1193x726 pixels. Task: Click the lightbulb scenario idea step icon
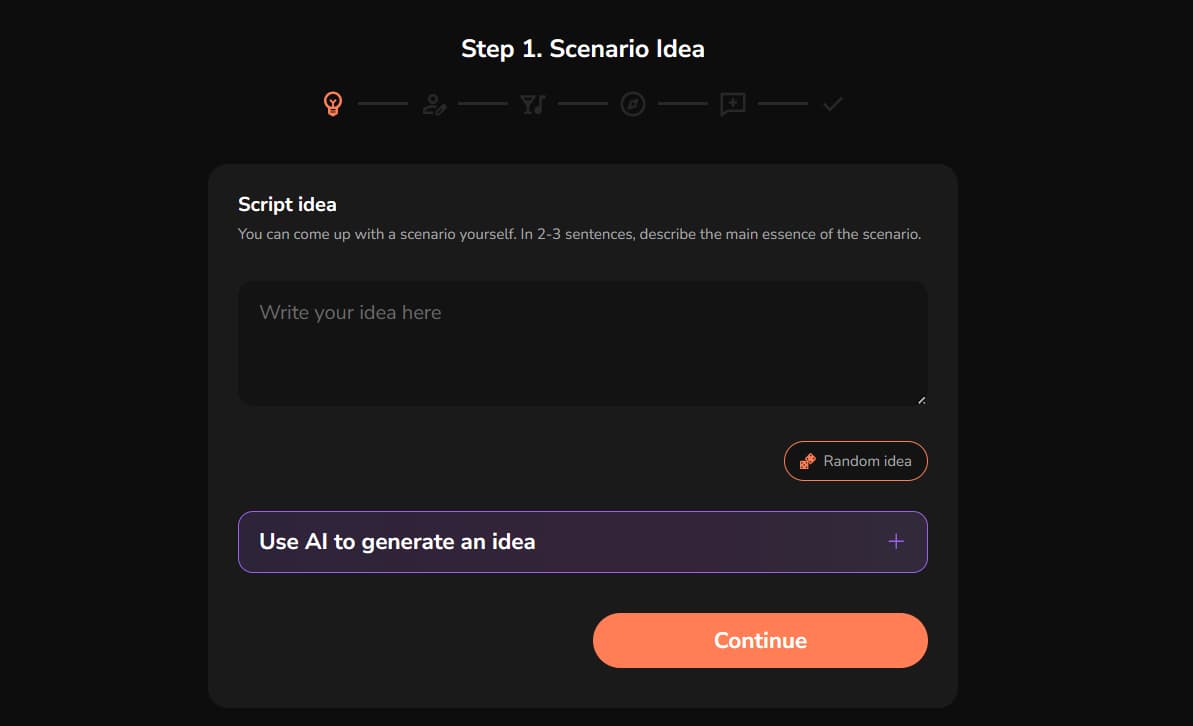333,104
